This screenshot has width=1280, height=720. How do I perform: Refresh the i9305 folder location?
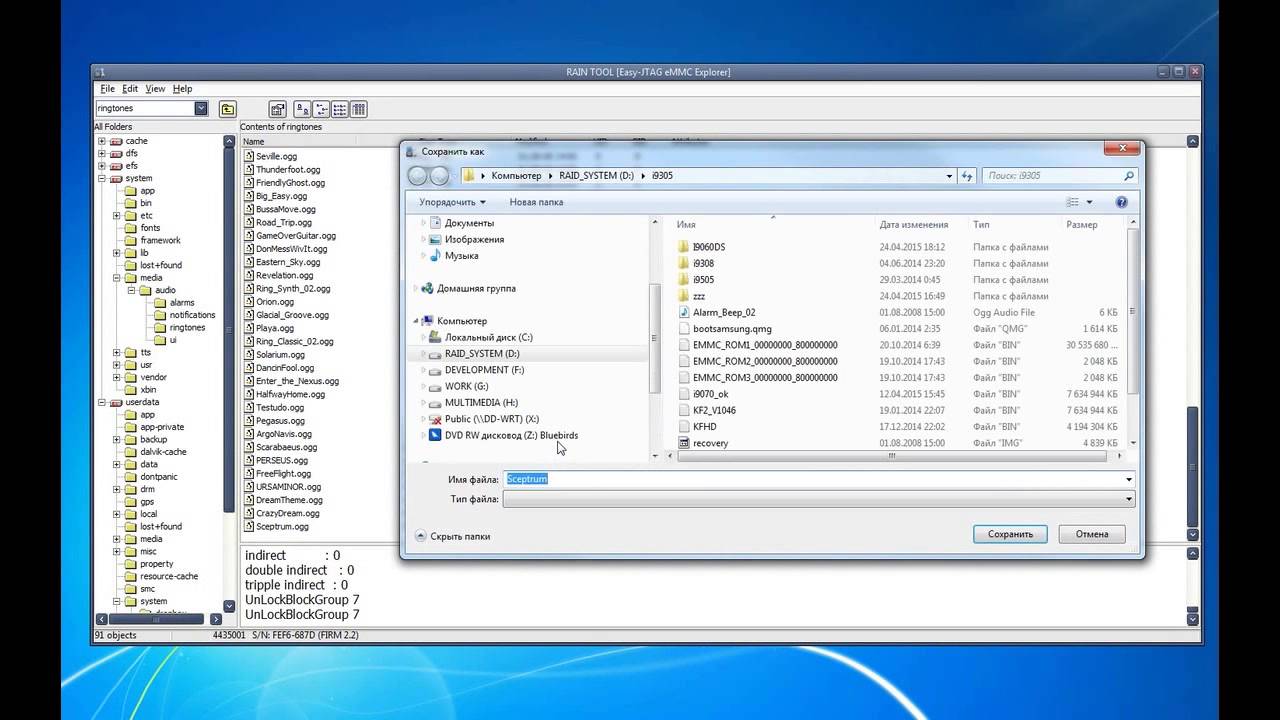(967, 176)
